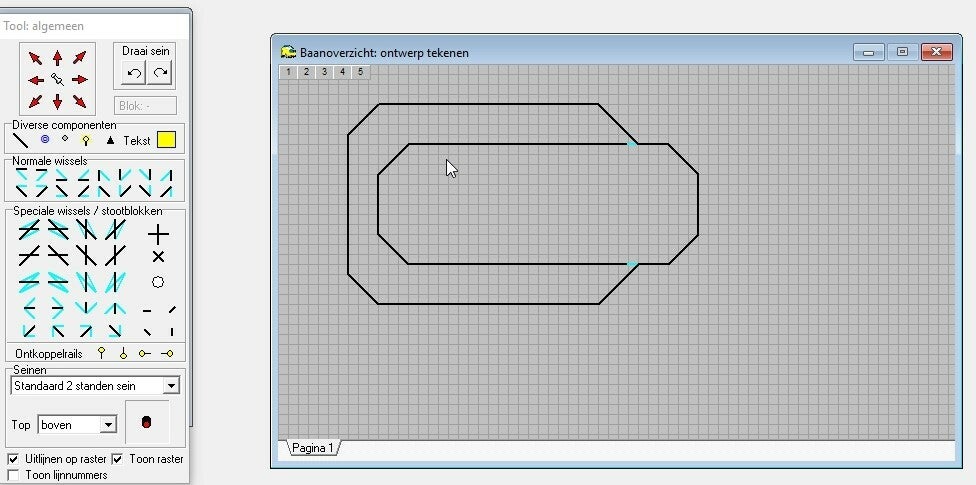Enable Toon lijnnummers checkbox
The image size is (976, 485).
(x=13, y=475)
